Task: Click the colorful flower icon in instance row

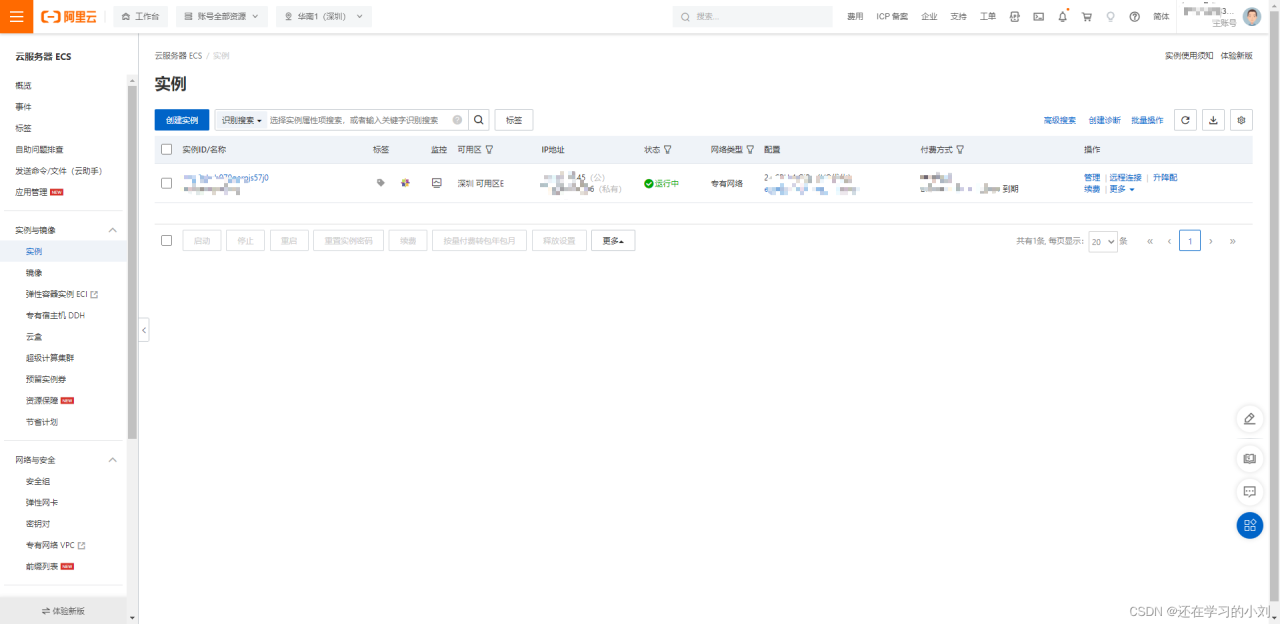Action: pos(405,183)
